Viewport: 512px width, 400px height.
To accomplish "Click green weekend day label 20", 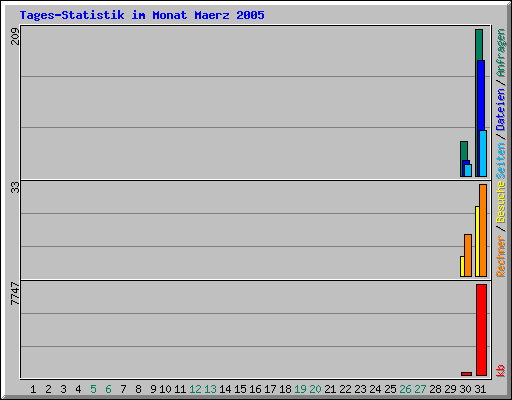I will pos(315,389).
